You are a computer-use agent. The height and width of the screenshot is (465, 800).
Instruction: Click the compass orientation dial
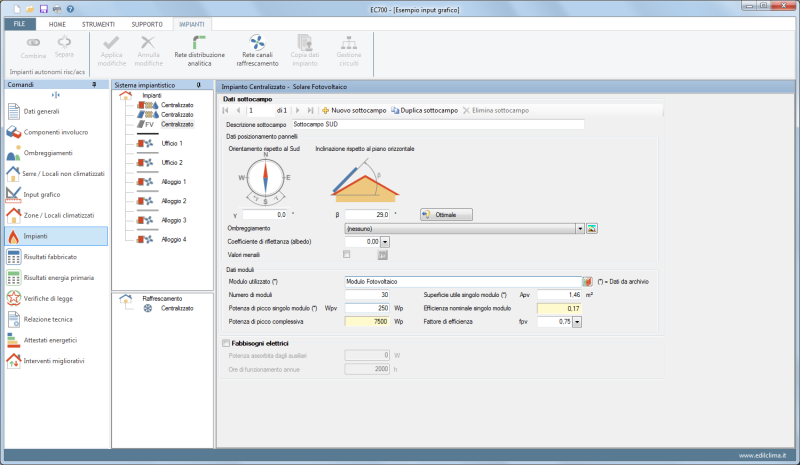pos(265,180)
